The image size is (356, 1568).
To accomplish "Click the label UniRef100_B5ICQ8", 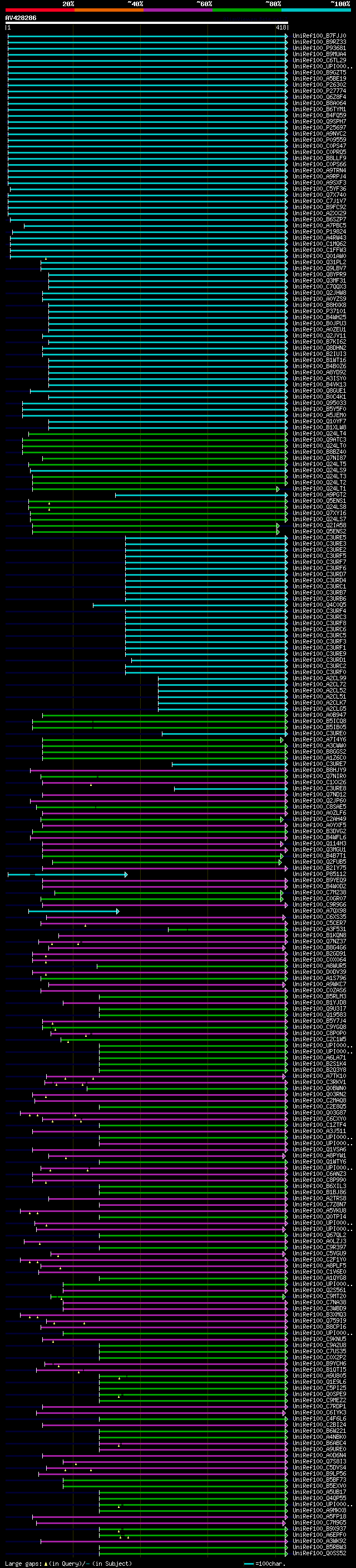I will coord(319,721).
